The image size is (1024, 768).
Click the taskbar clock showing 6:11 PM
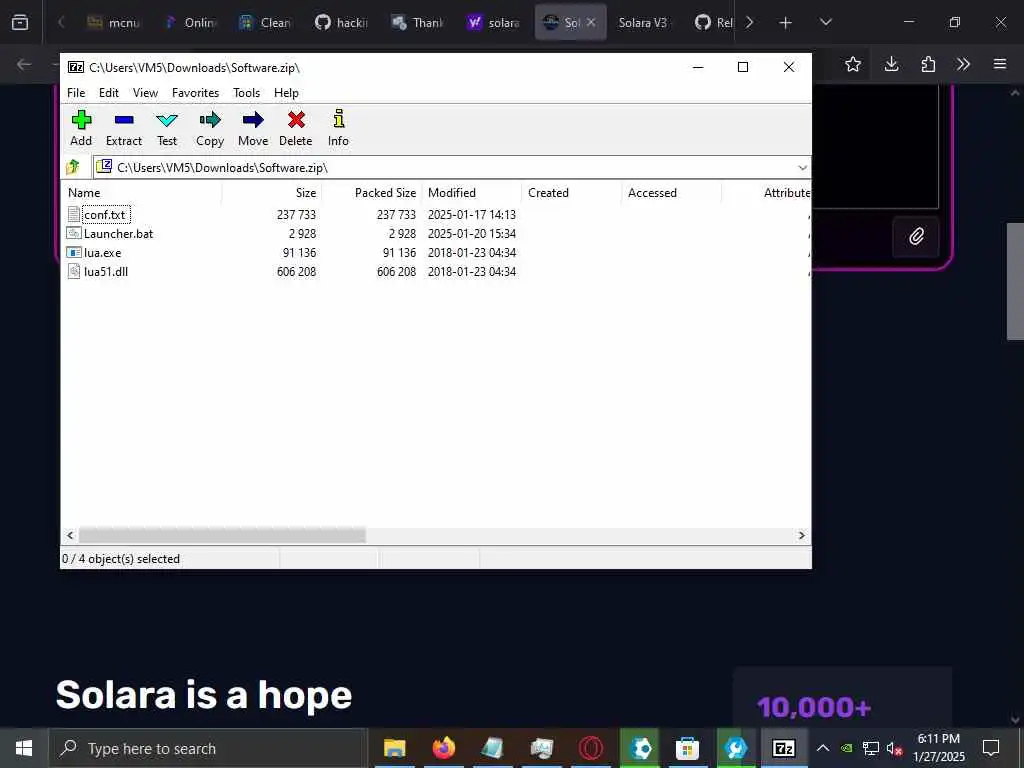pos(938,748)
